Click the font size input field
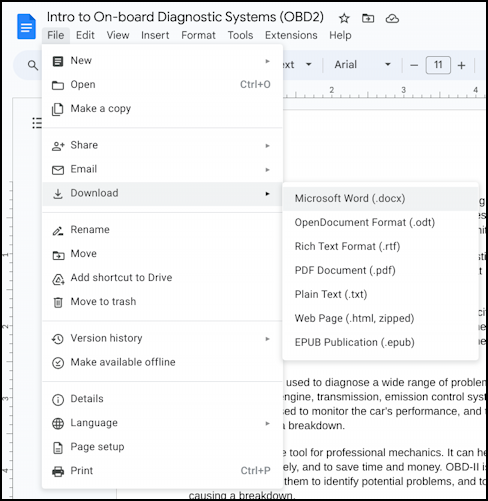Image resolution: width=488 pixels, height=501 pixels. (x=438, y=65)
